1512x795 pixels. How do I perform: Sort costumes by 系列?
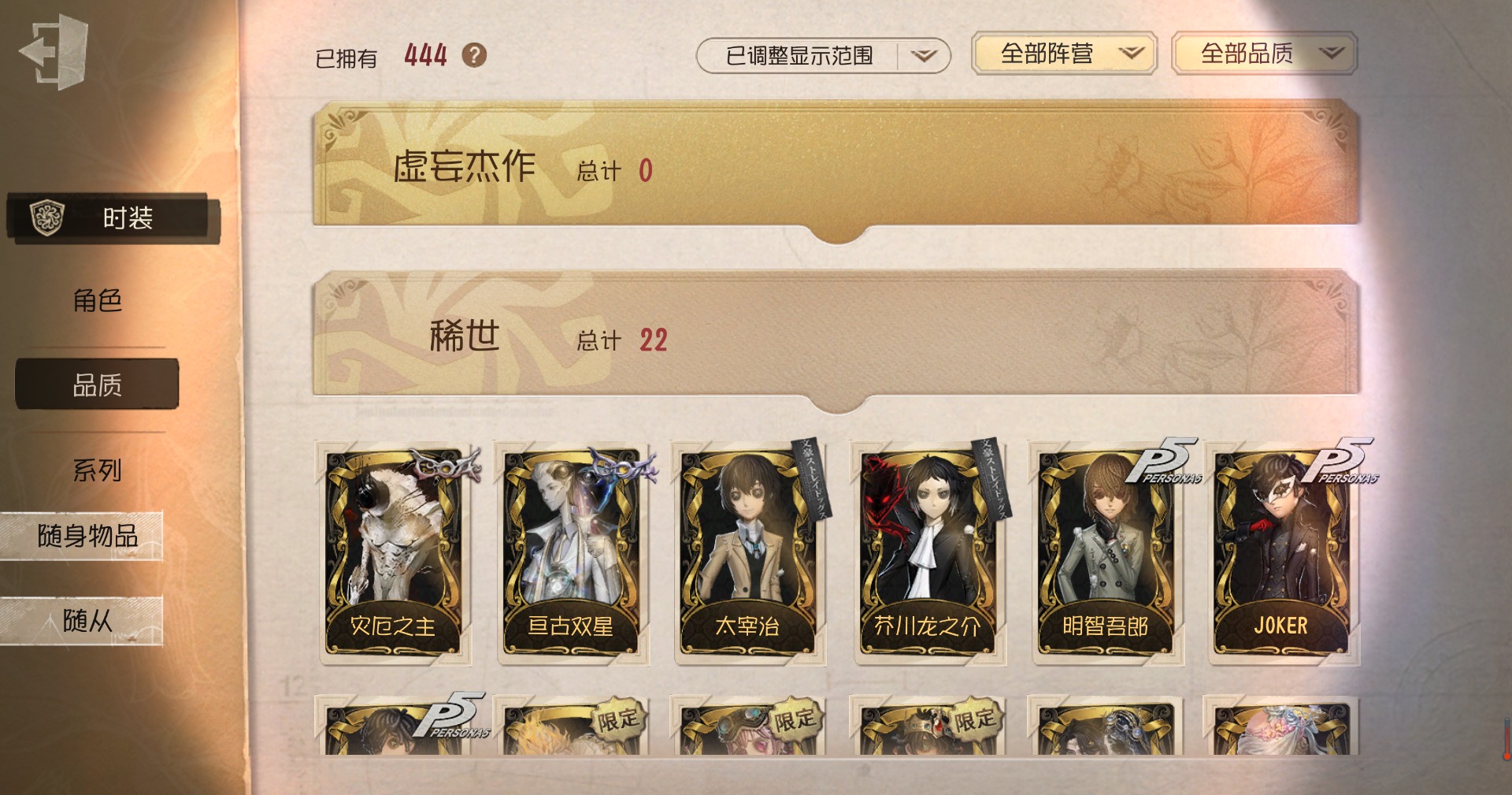pos(97,470)
